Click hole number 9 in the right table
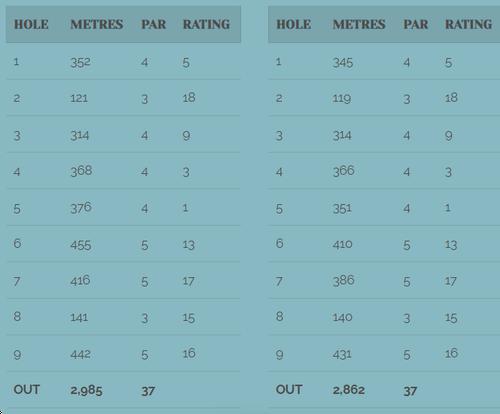This screenshot has height=414, width=500. 280,354
